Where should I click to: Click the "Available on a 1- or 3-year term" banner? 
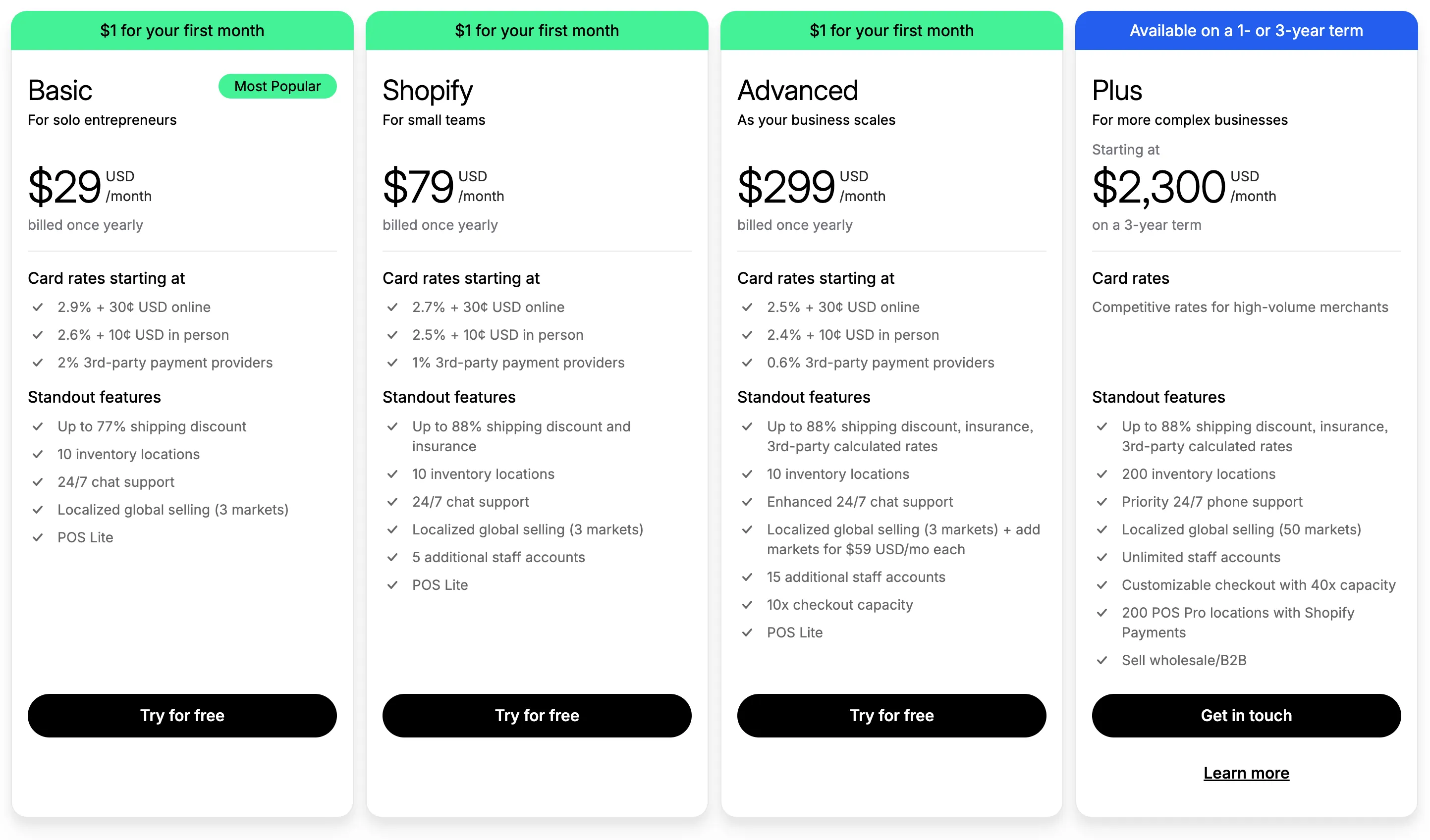[x=1246, y=30]
